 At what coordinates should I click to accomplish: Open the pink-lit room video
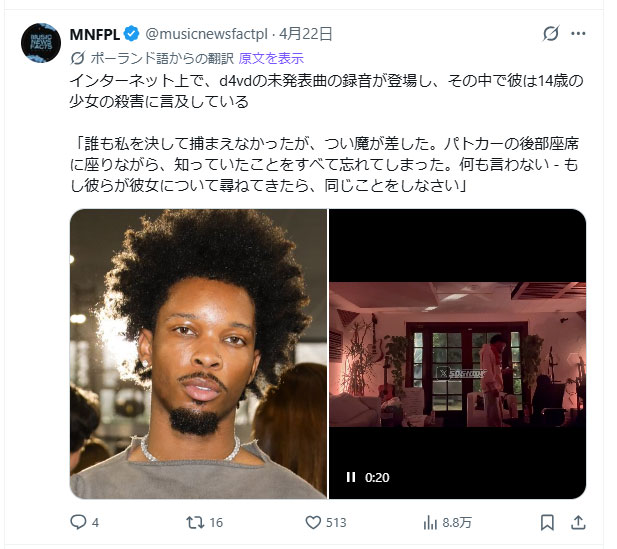pos(457,354)
